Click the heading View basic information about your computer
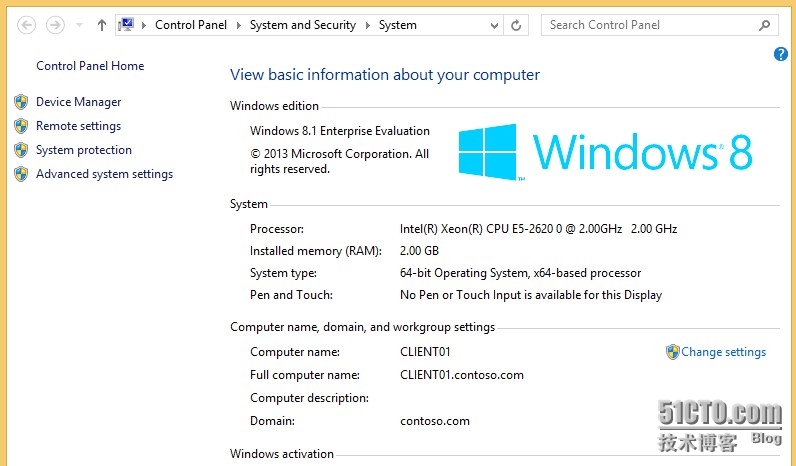The image size is (796, 466). [385, 75]
